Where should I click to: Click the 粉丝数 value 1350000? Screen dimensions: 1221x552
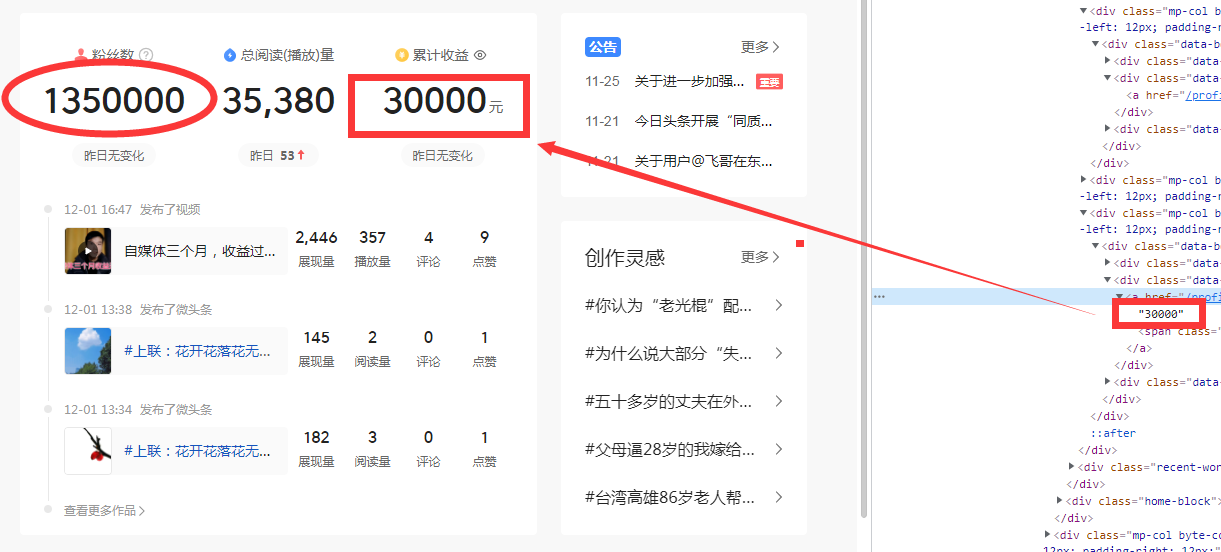pos(114,101)
